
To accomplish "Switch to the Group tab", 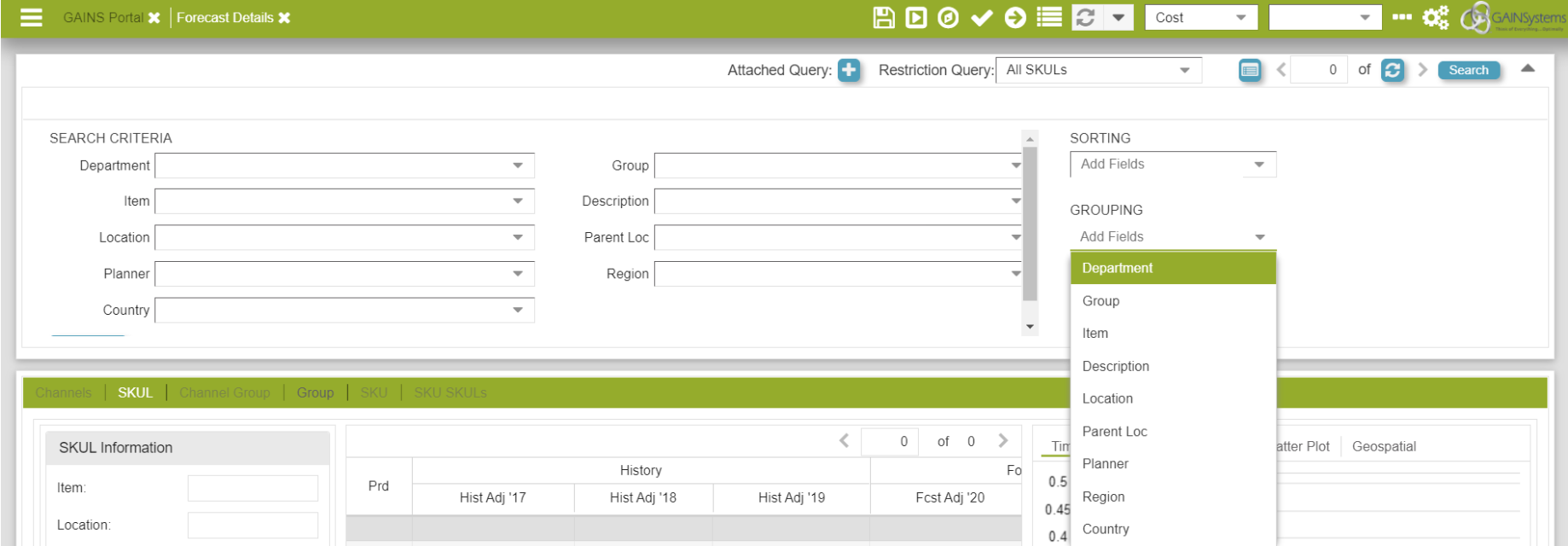I will (x=315, y=392).
